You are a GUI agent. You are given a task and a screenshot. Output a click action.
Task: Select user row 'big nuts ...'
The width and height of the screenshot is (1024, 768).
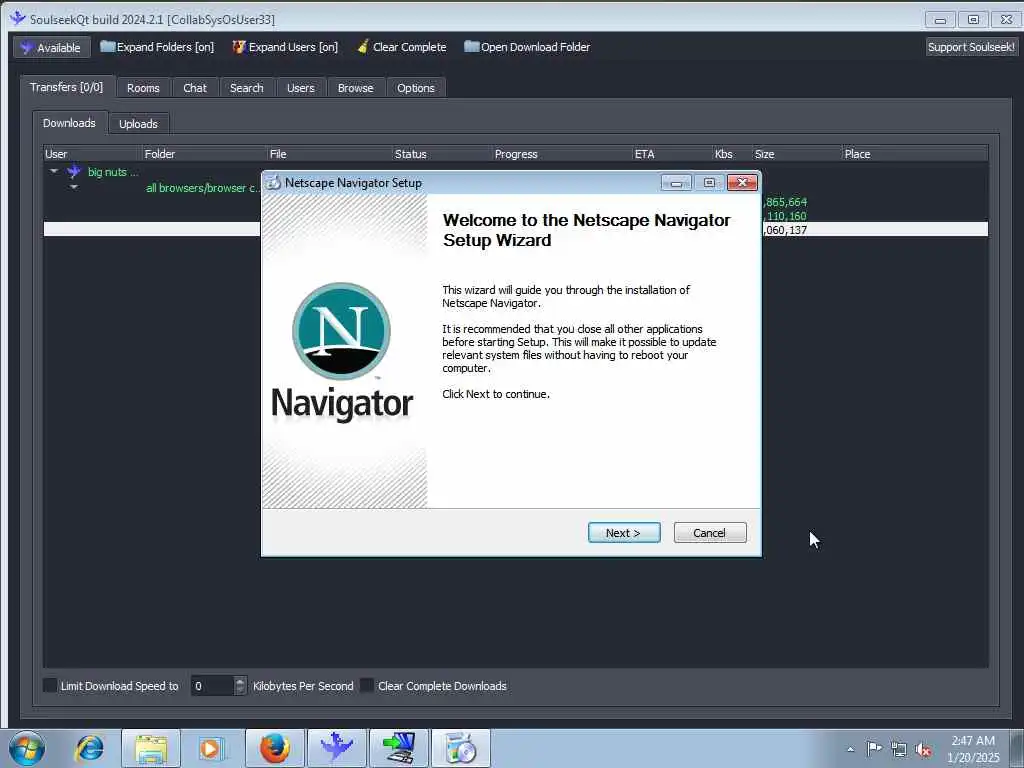[113, 172]
